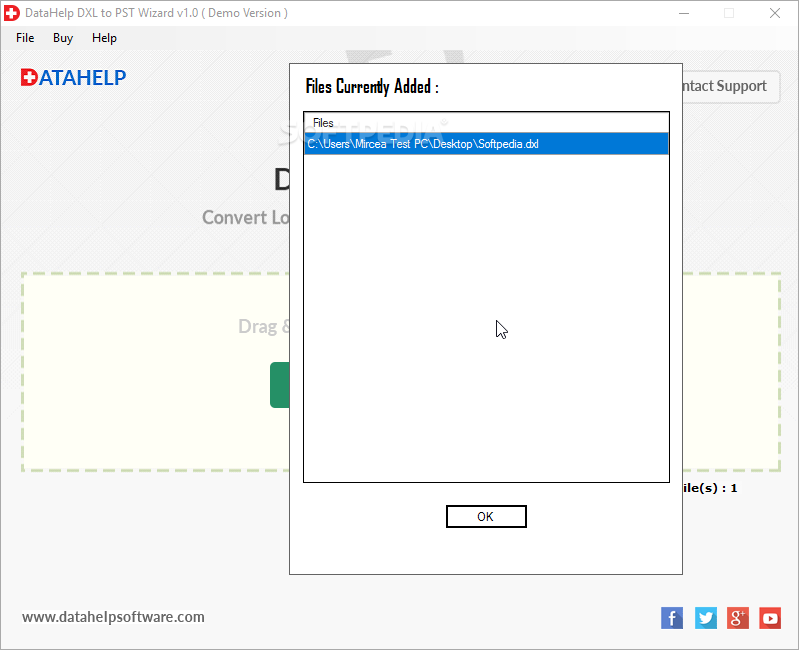Open the Google Plus social icon
Screen dimensions: 799x650
[x=738, y=618]
